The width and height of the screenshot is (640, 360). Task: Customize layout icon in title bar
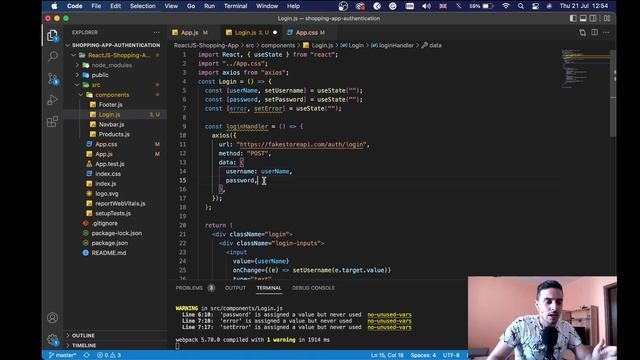pyautogui.click(x=607, y=18)
